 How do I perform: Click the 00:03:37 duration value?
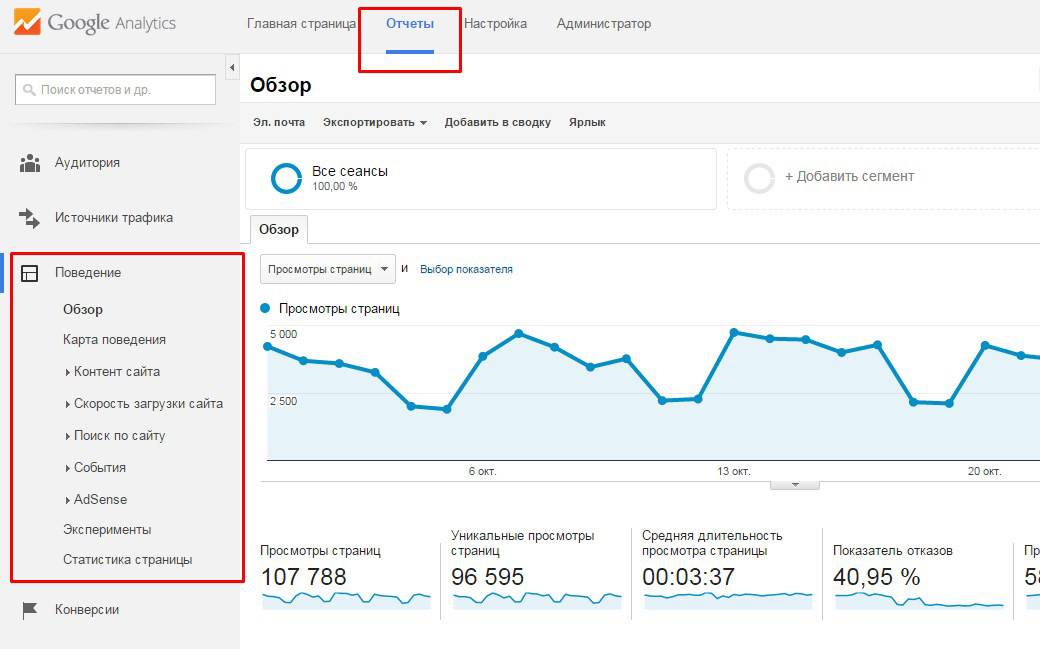point(688,577)
